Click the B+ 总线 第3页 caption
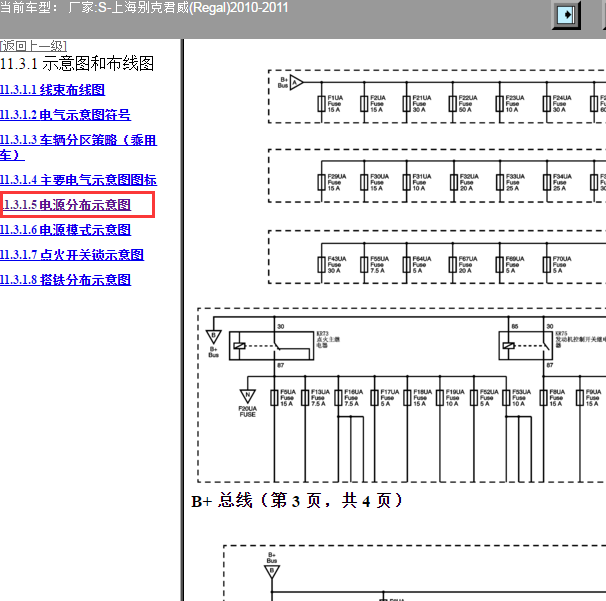The image size is (606, 601). (297, 501)
